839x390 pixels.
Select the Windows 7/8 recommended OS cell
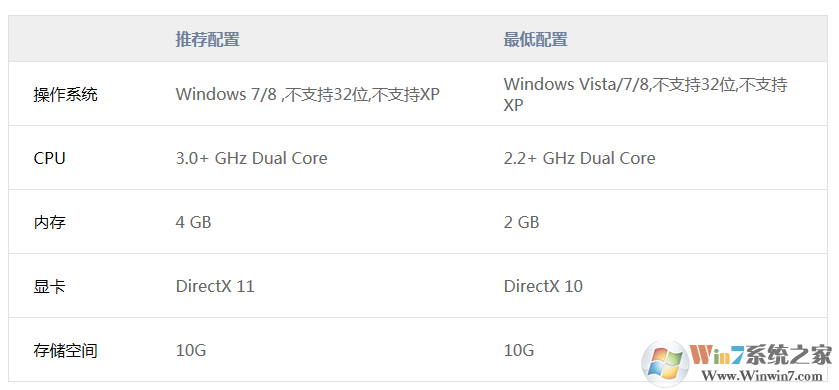[308, 95]
